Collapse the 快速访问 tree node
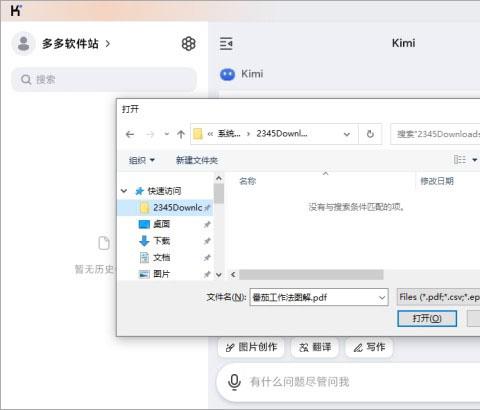This screenshot has width=480, height=410. (x=124, y=191)
